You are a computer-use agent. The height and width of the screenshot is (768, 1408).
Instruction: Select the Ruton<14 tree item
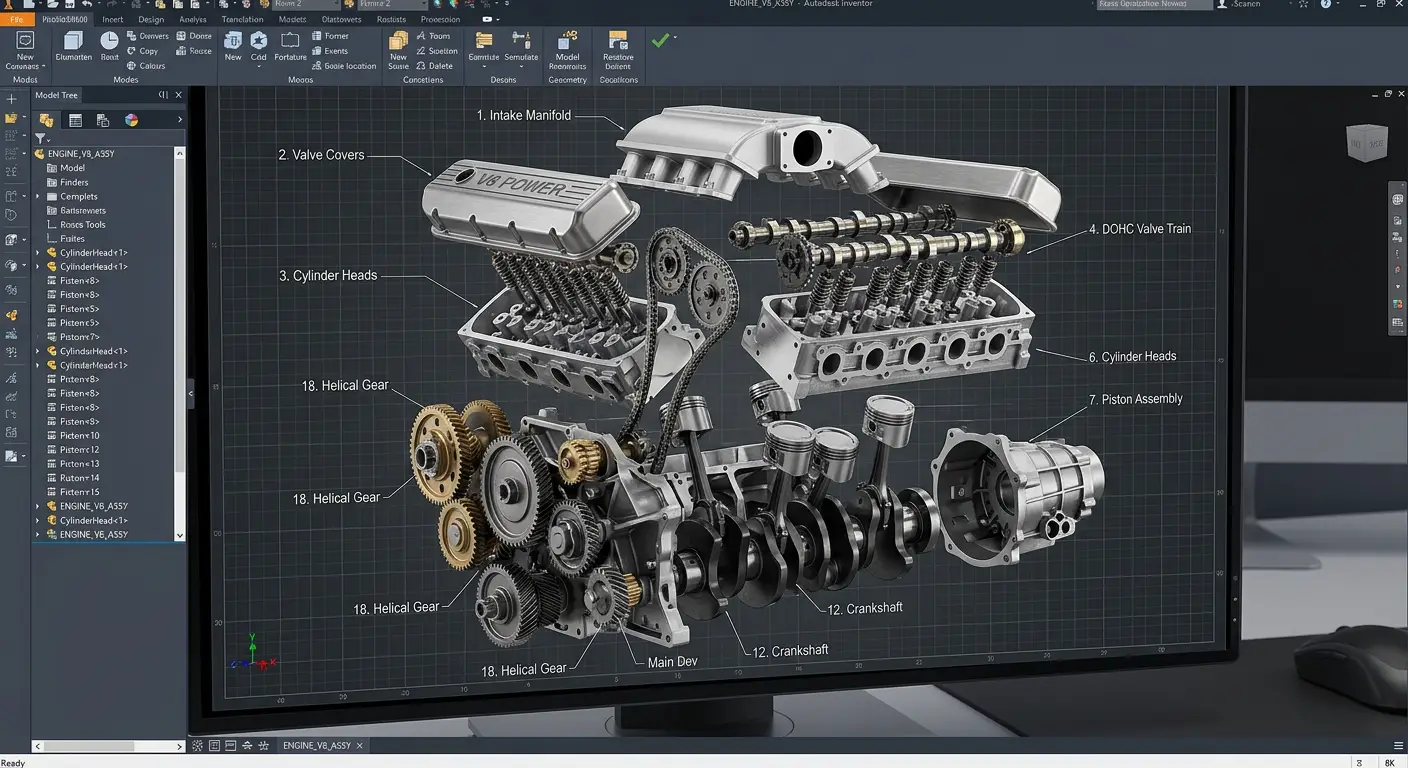click(x=80, y=478)
